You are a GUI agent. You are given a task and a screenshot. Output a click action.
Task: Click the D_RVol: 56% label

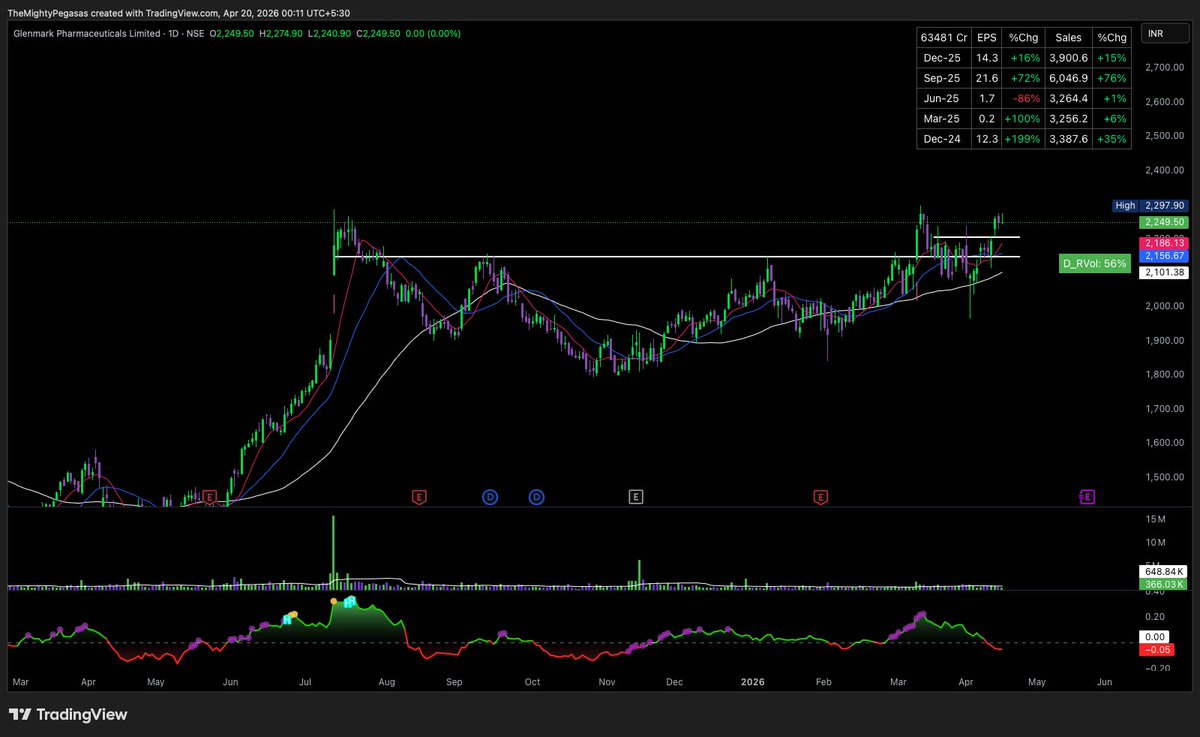point(1094,264)
